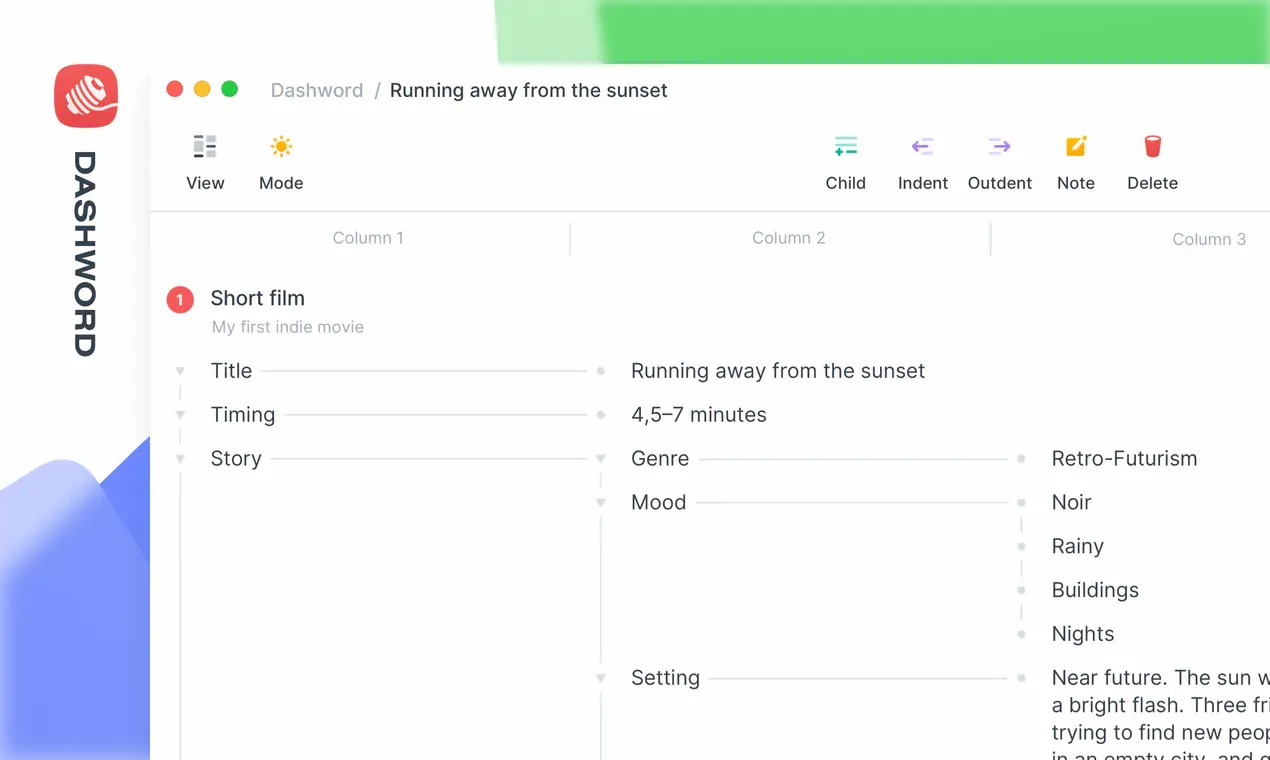
Task: Open the View layout icon
Action: pos(205,147)
